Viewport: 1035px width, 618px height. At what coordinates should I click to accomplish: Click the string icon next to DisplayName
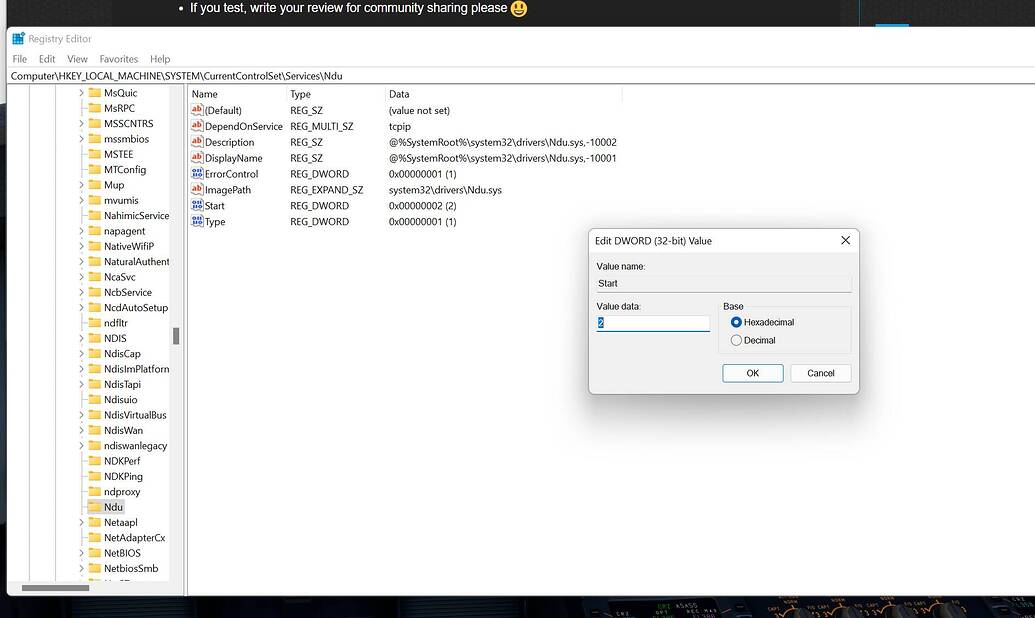[199, 157]
